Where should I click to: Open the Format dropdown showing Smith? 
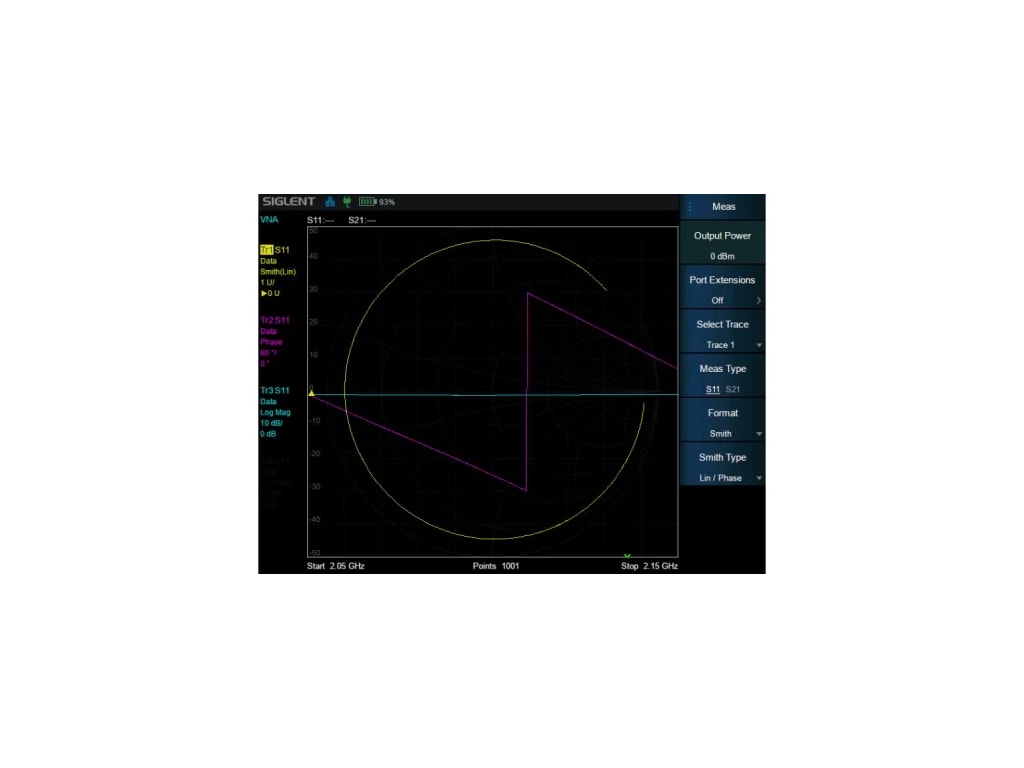[x=721, y=433]
